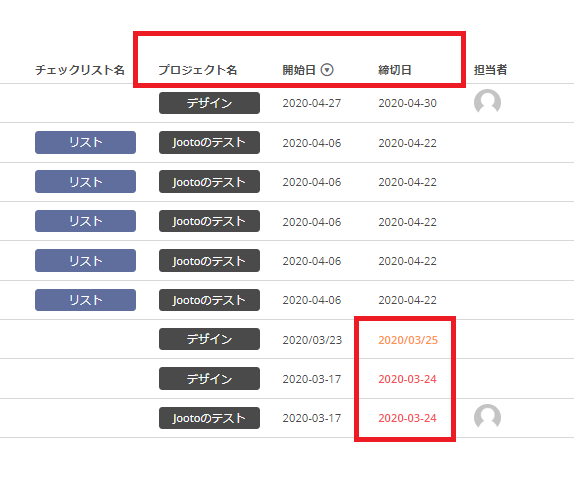Click the assignee avatar in the first row
Image resolution: width=574 pixels, height=502 pixels.
point(487,102)
